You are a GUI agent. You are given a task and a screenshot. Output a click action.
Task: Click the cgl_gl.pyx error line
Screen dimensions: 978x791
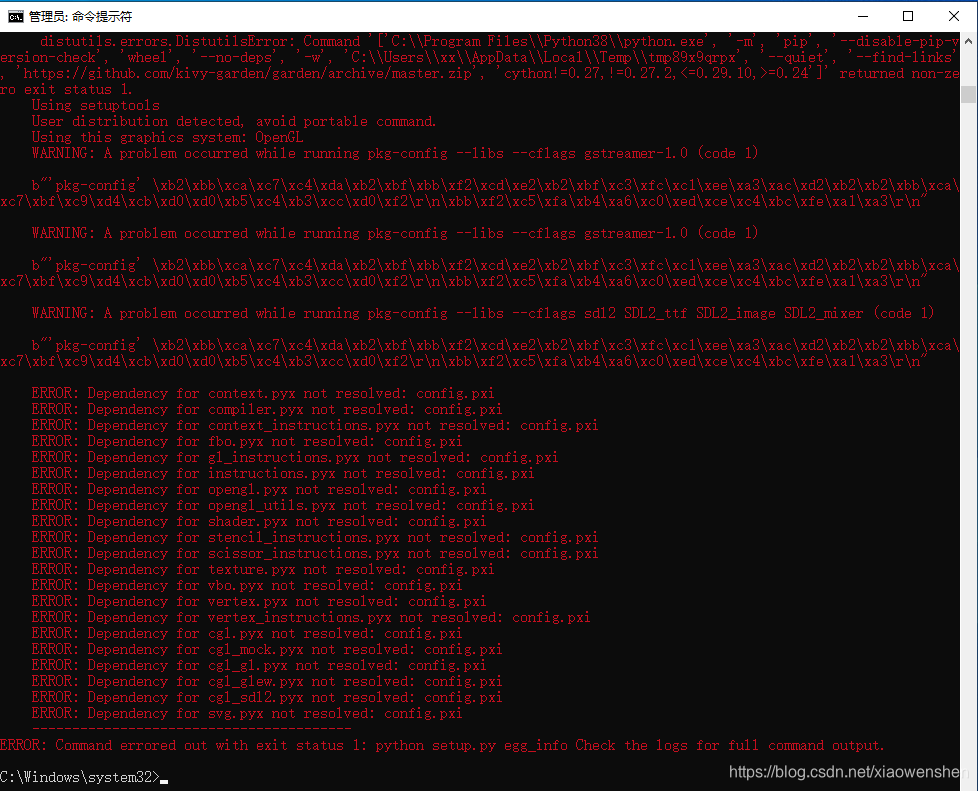259,666
